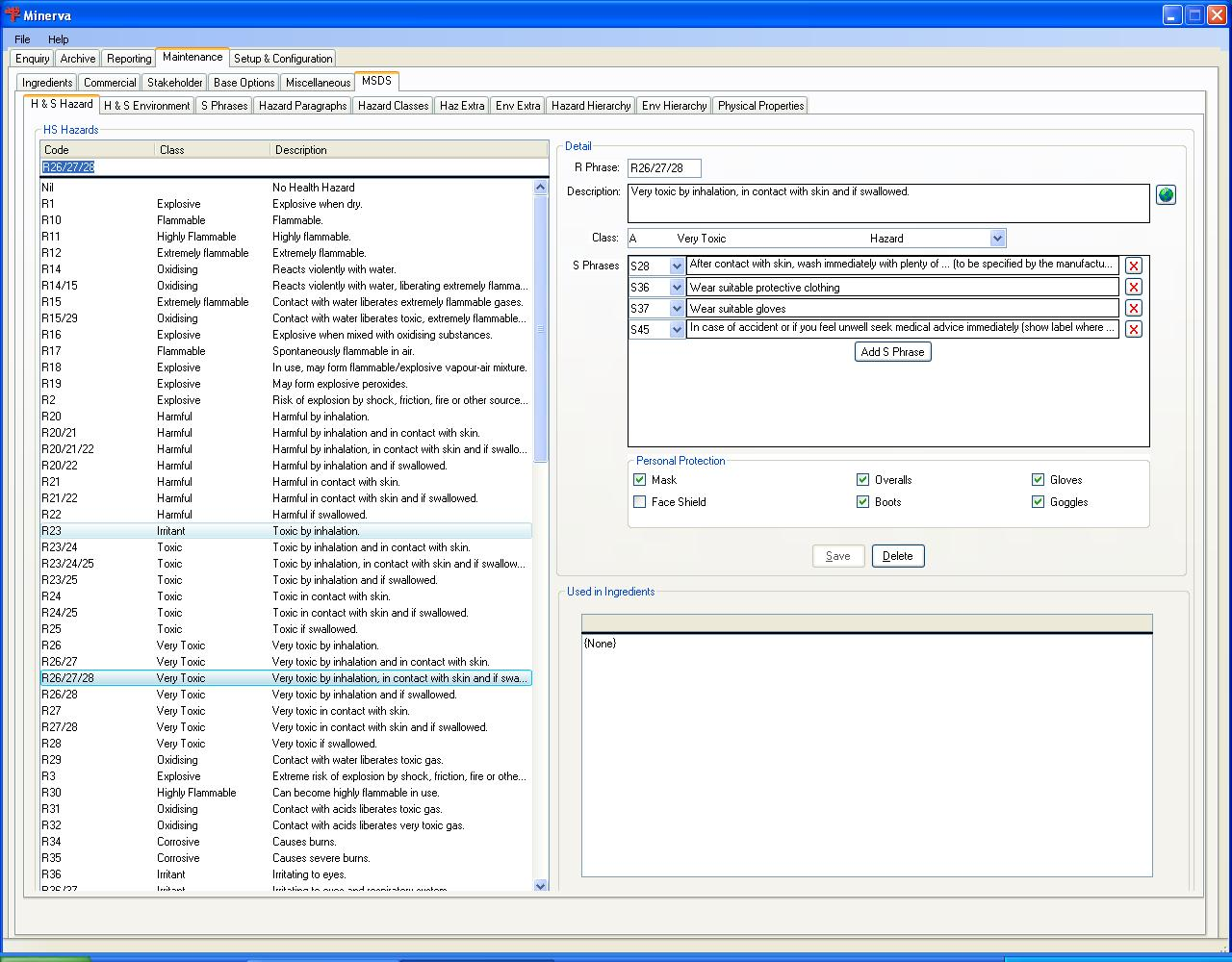The height and width of the screenshot is (962, 1232).
Task: Sort the list by Description column header
Action: (x=409, y=150)
